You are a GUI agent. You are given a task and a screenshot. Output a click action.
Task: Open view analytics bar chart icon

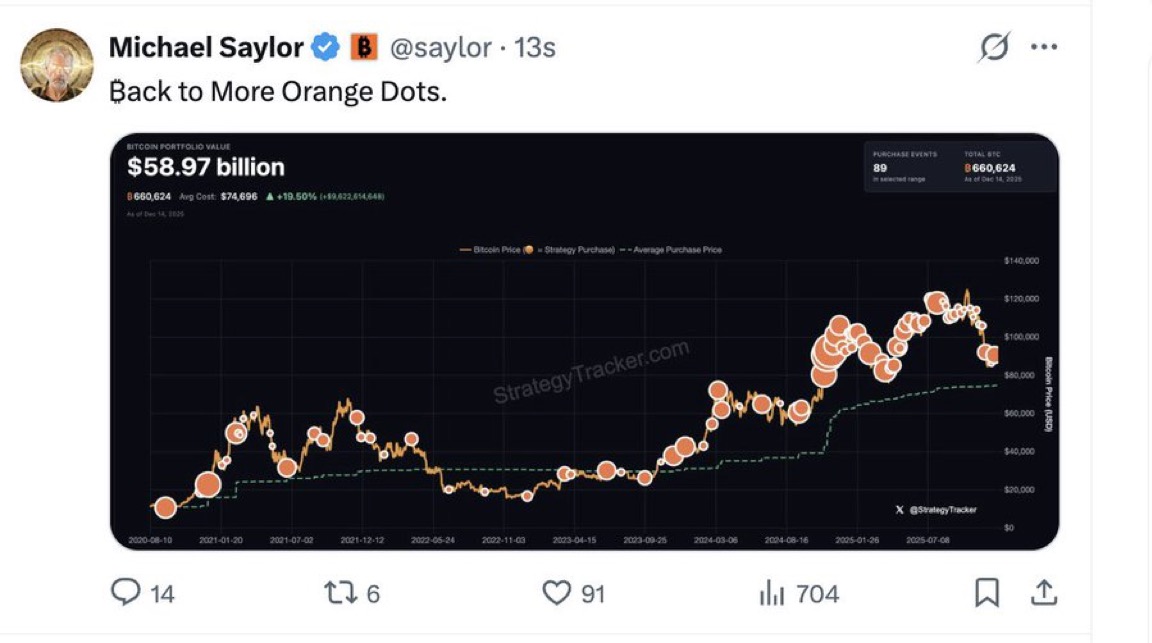click(x=771, y=593)
